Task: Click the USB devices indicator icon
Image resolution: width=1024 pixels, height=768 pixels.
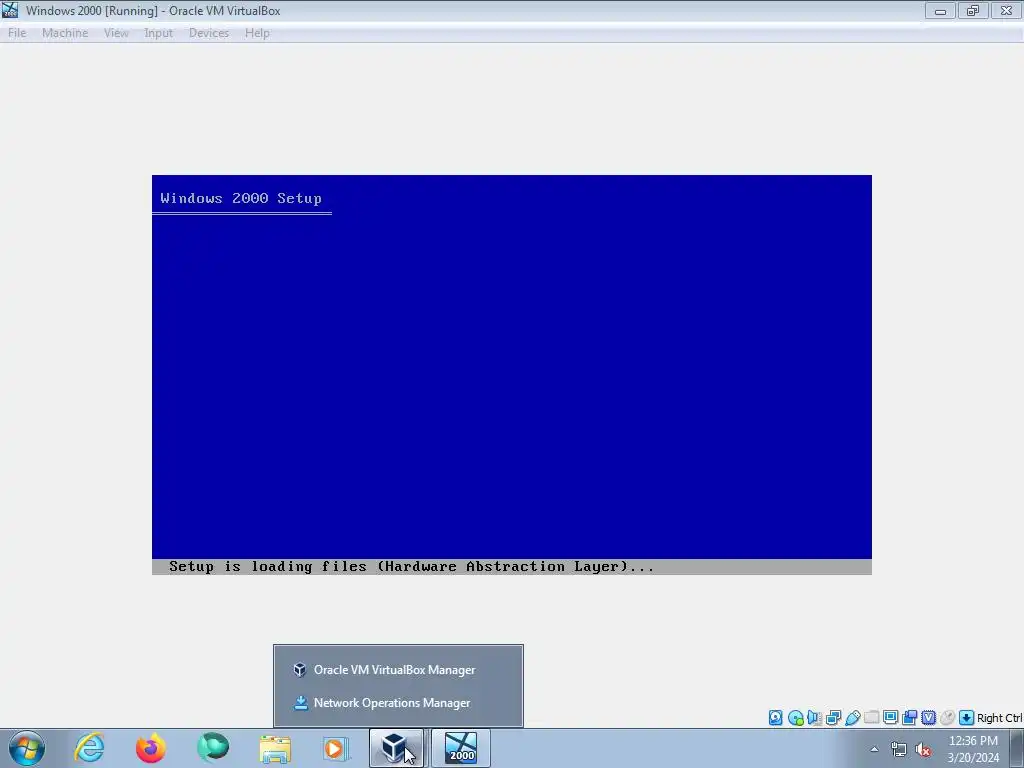Action: [x=852, y=718]
